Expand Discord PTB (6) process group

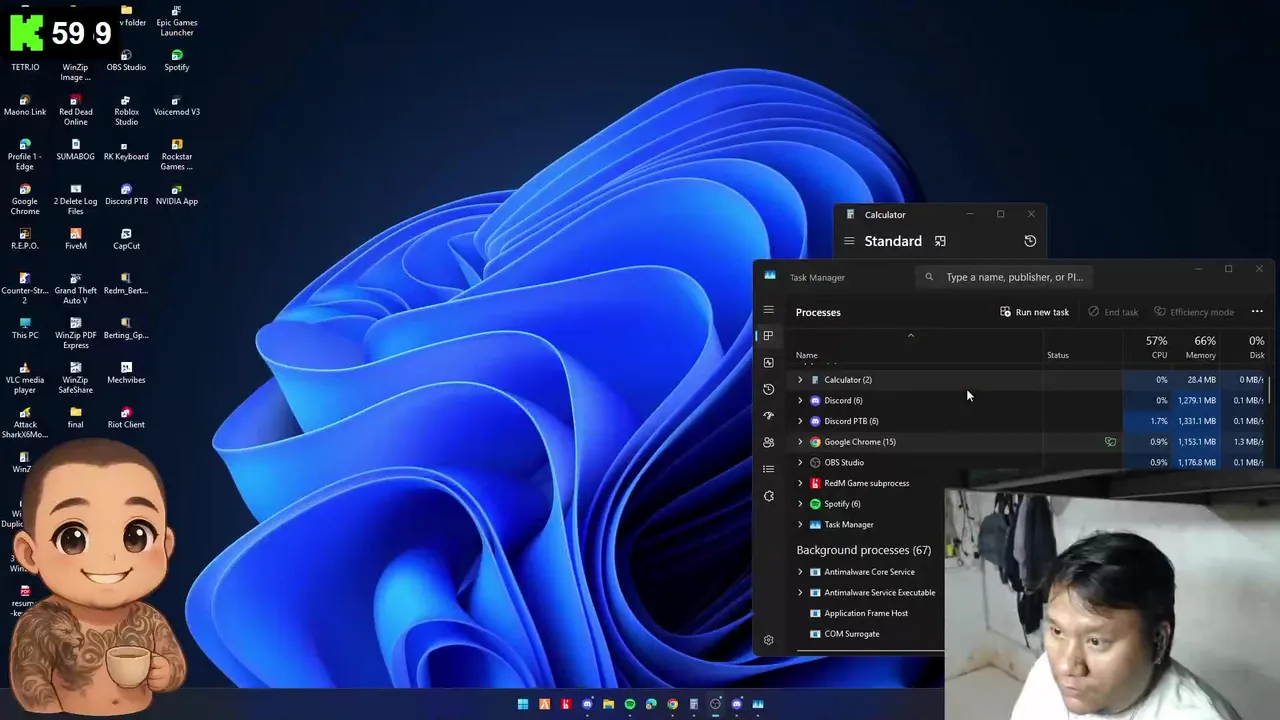point(800,421)
